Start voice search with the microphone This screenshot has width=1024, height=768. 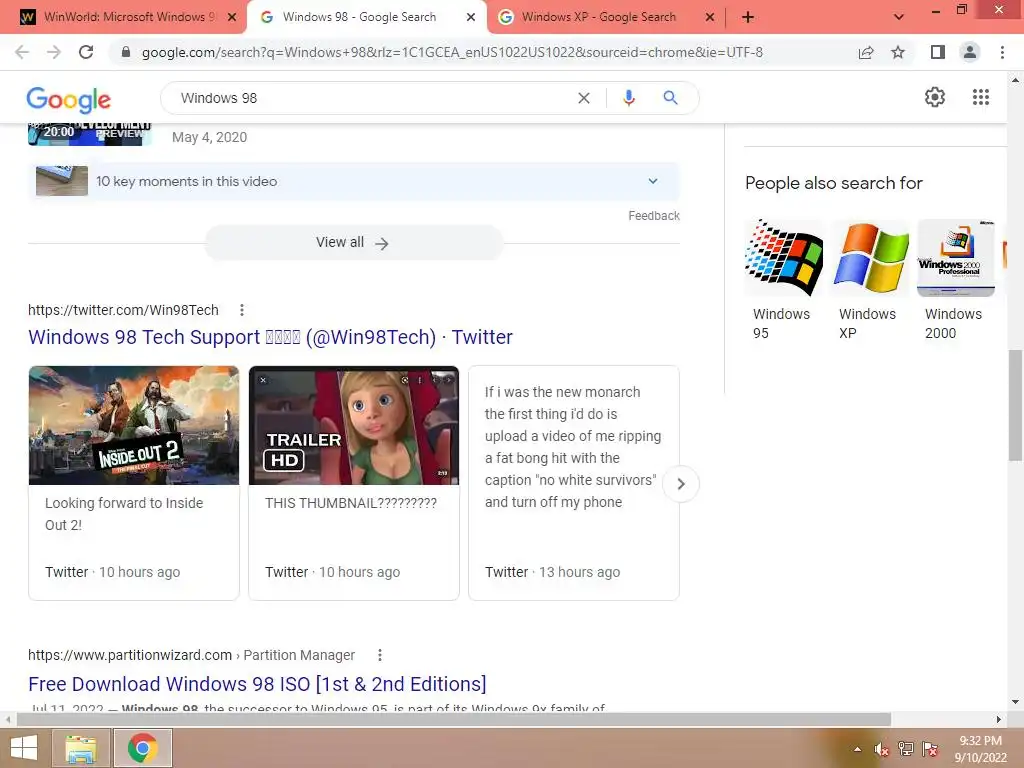point(628,98)
